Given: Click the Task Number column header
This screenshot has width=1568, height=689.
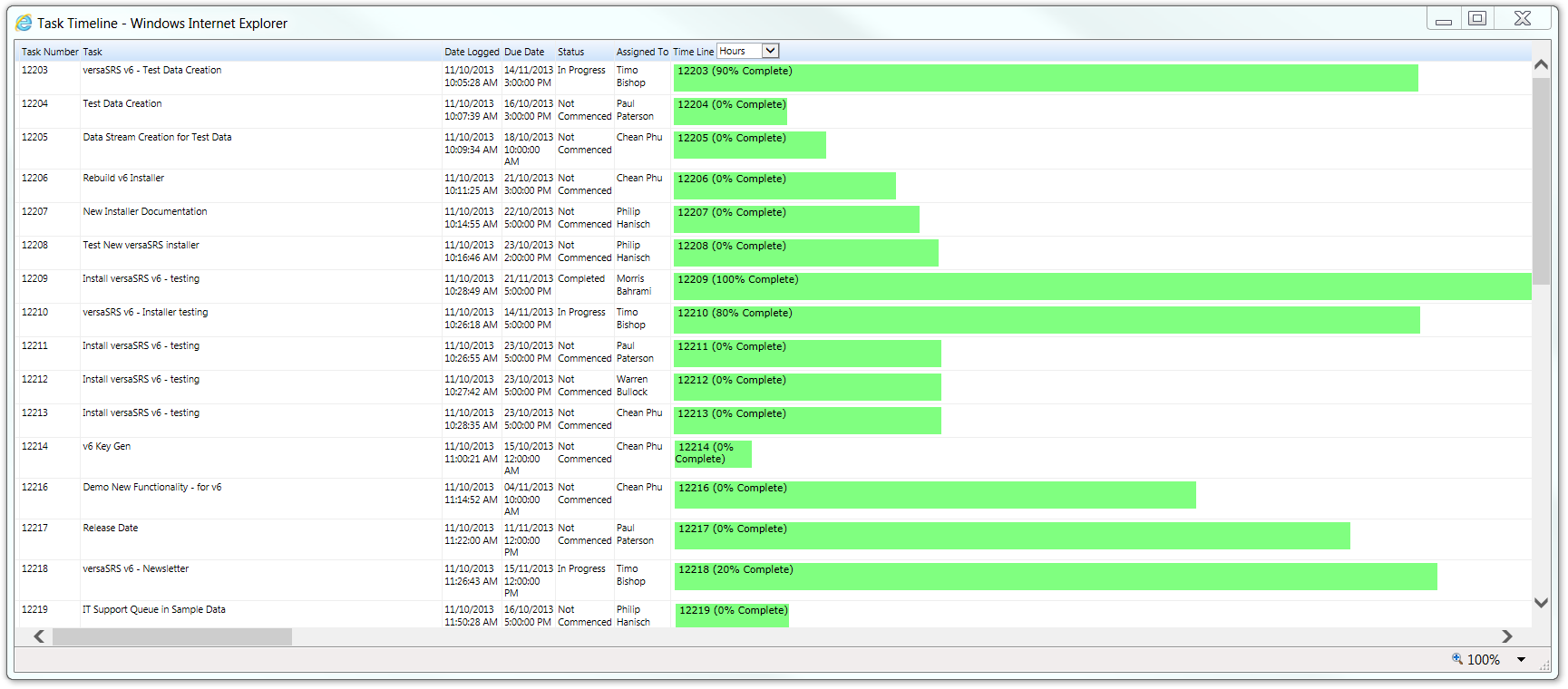Looking at the screenshot, I should (50, 52).
